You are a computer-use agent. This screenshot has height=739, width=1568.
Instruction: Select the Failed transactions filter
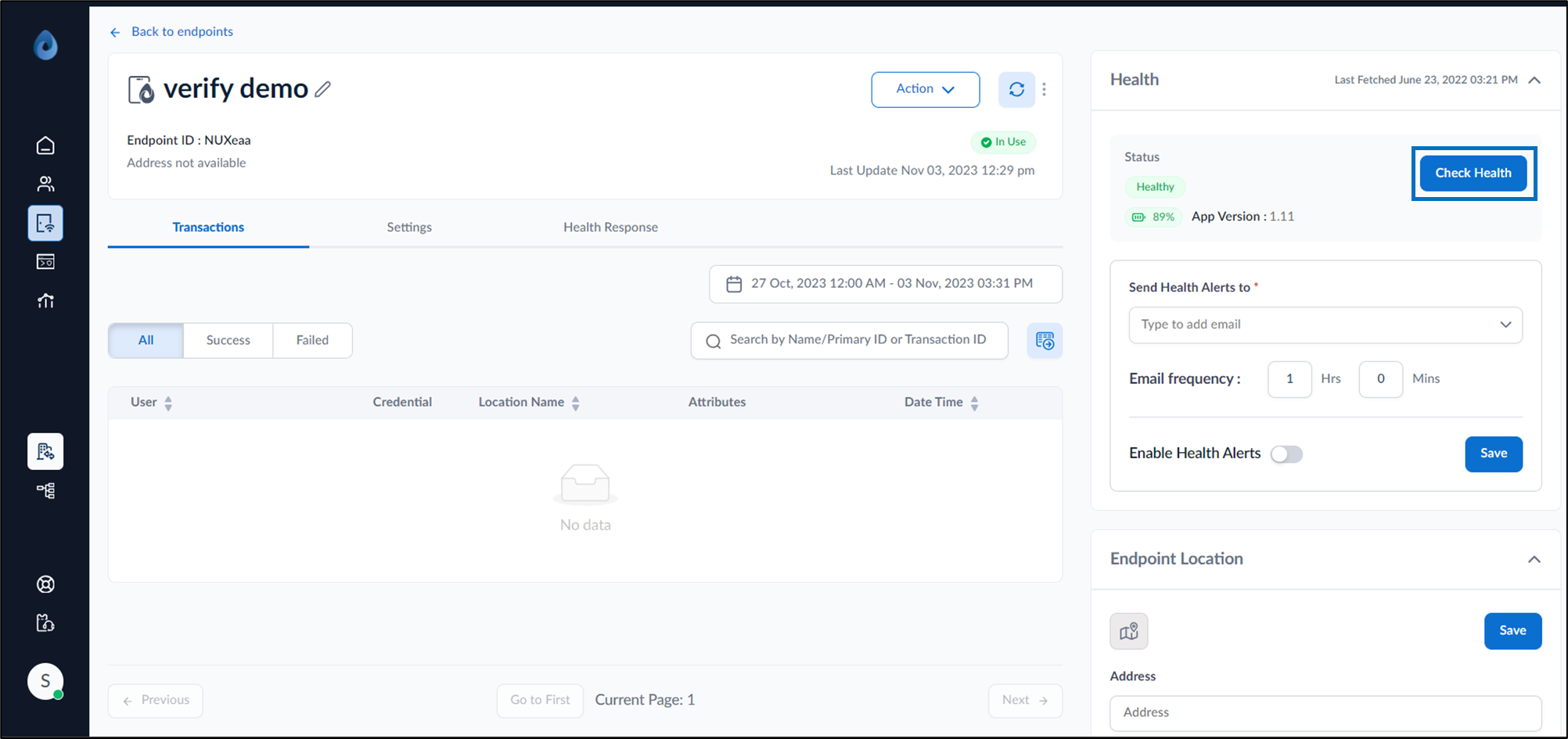pos(312,340)
